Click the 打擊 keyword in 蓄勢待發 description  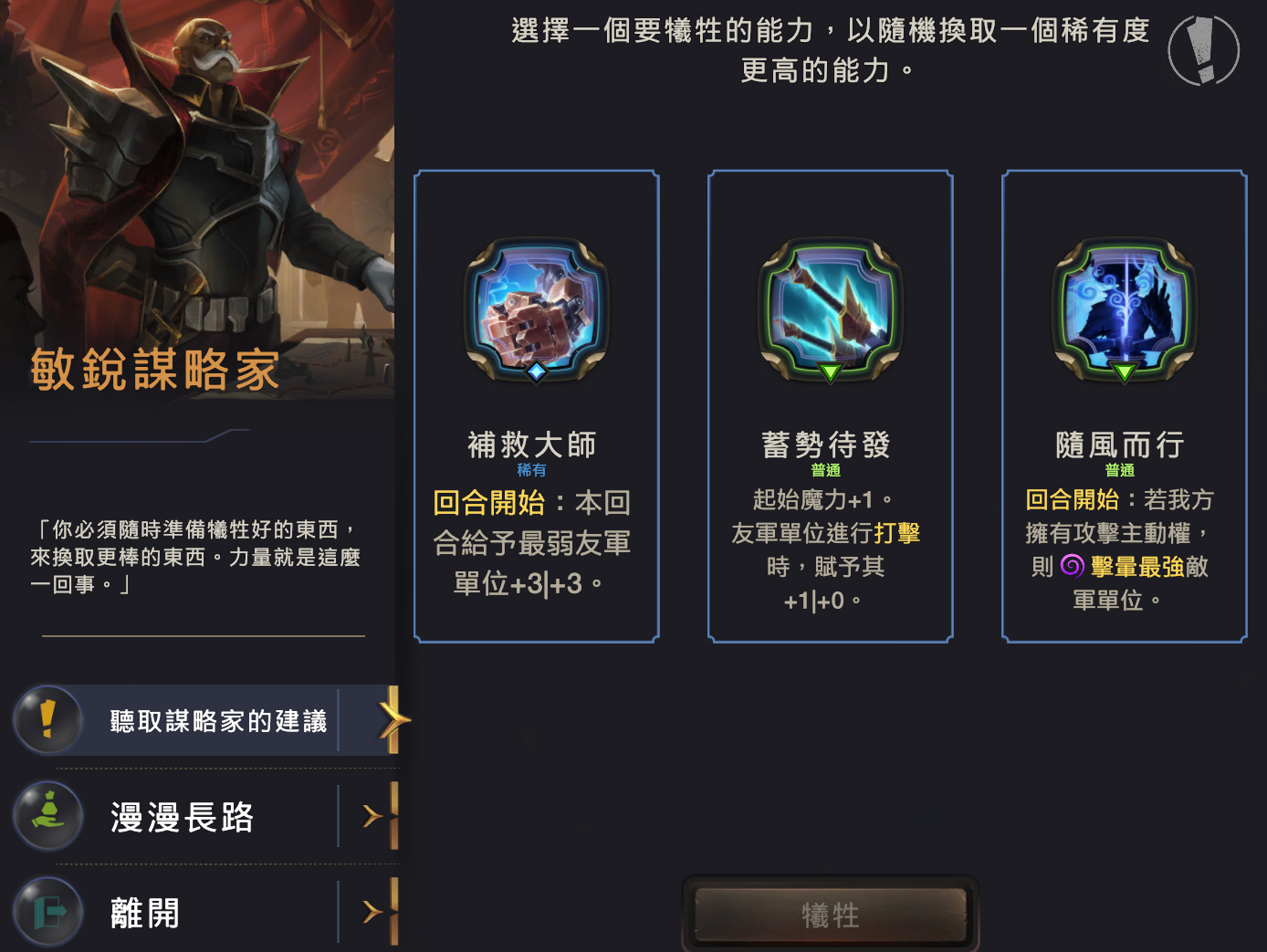click(x=897, y=533)
